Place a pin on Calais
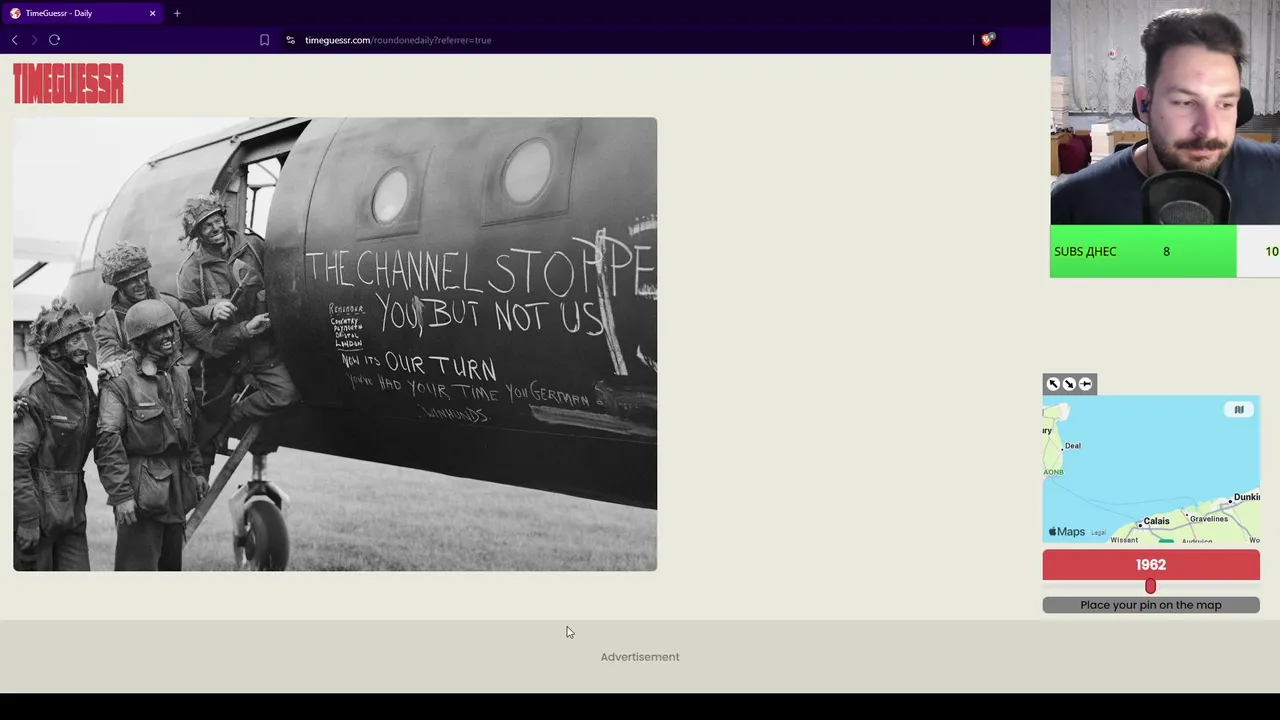Image resolution: width=1280 pixels, height=720 pixels. [x=1155, y=521]
